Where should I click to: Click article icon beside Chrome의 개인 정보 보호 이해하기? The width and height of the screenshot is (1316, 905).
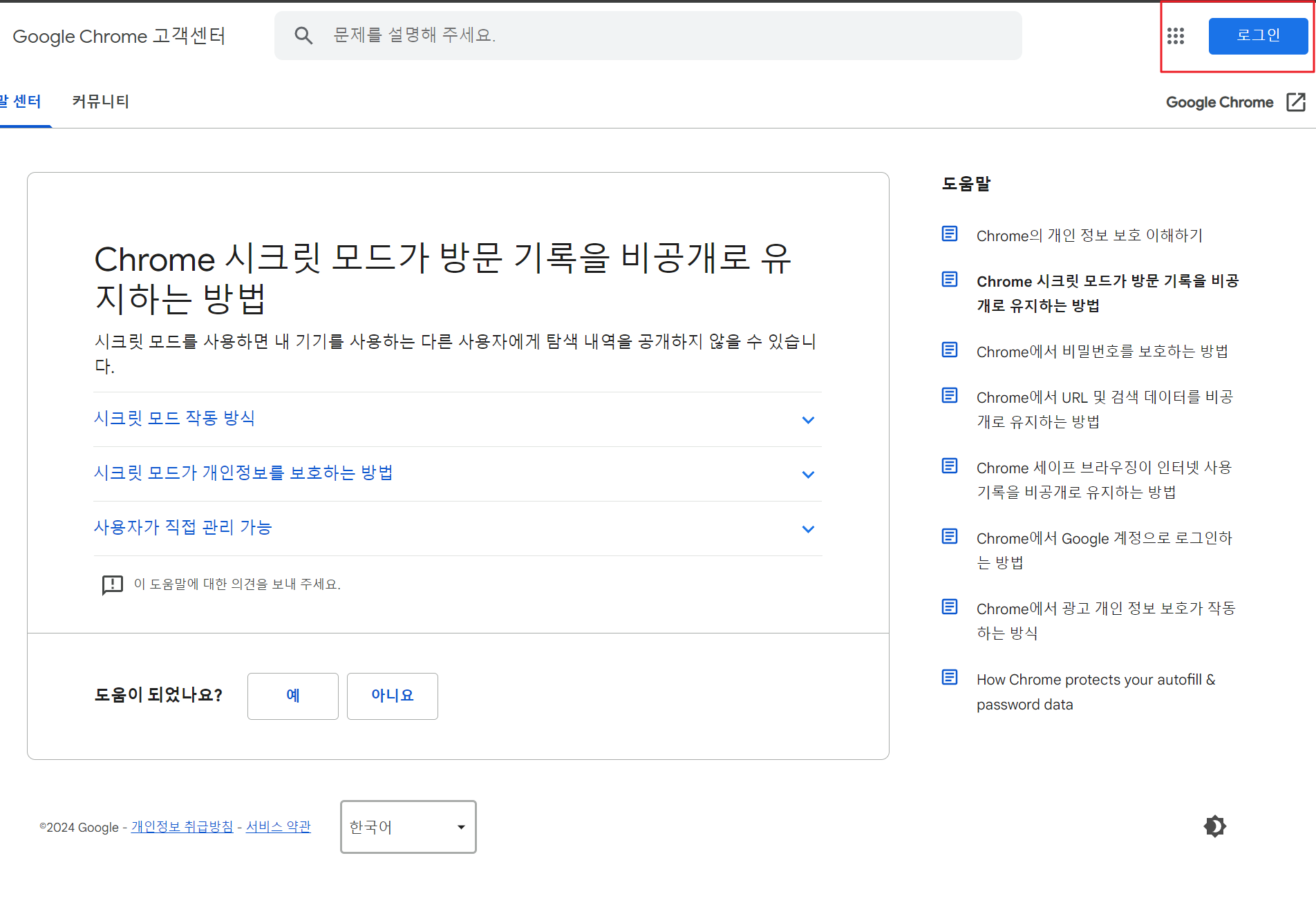pos(950,234)
